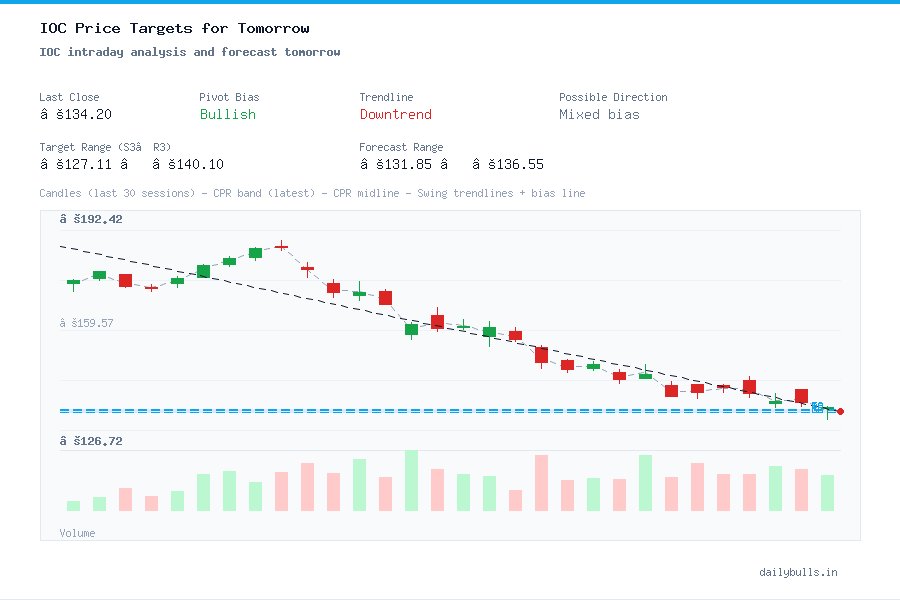Click the blue CPR price label marker near last candle
This screenshot has width=900, height=600.
817,408
